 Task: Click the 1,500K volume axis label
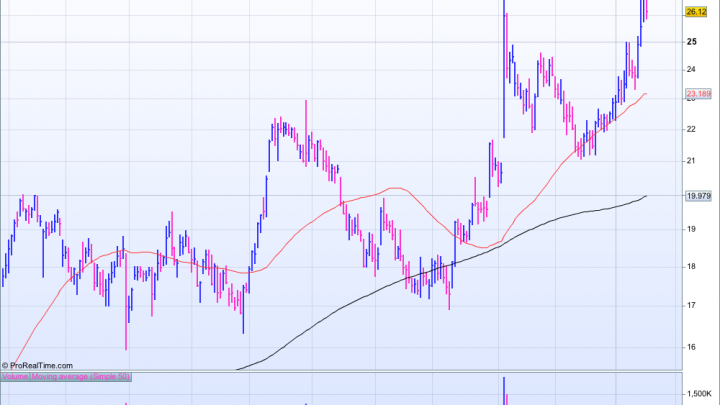tap(699, 394)
